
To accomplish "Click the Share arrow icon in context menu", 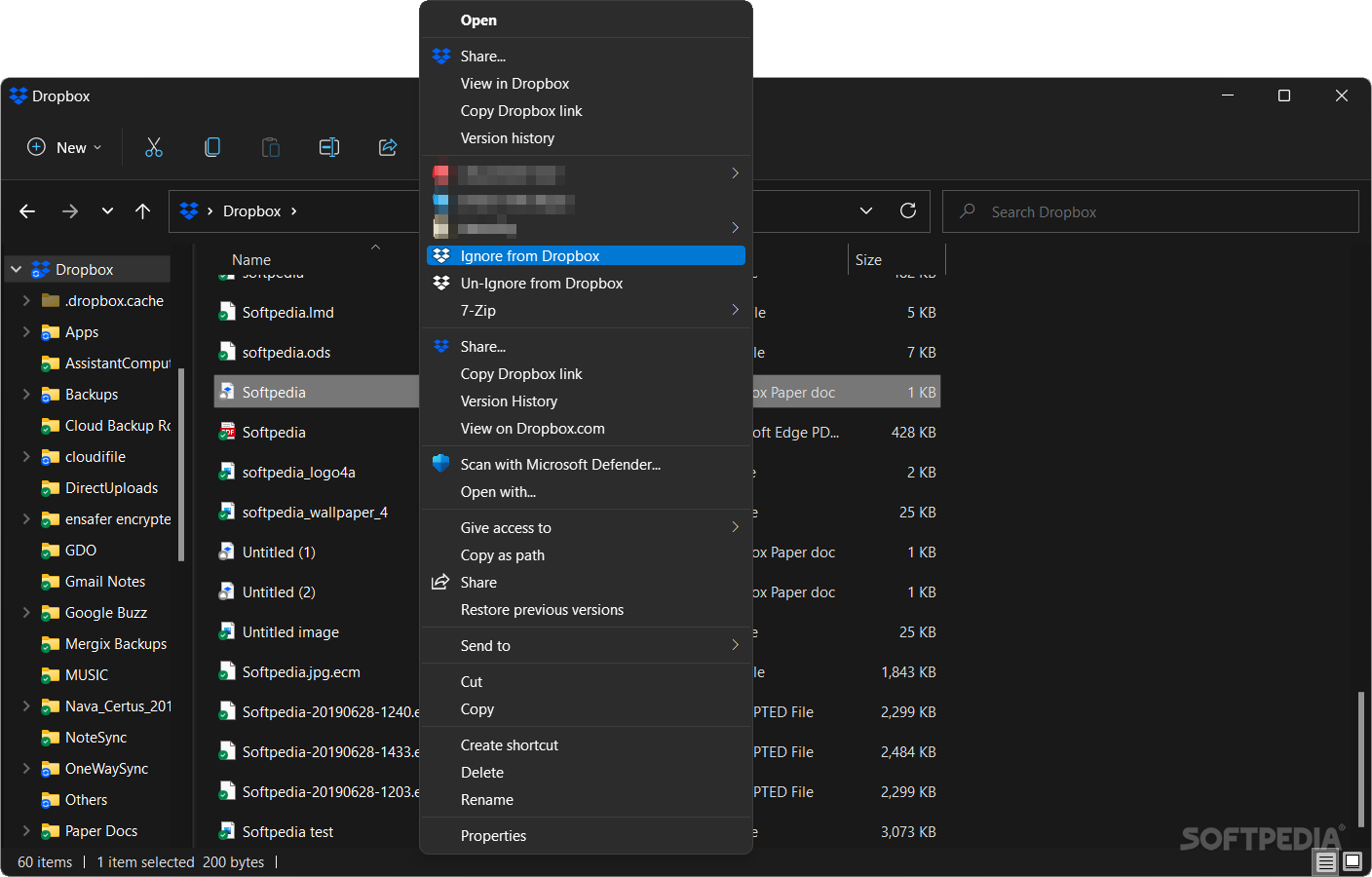I will (440, 582).
